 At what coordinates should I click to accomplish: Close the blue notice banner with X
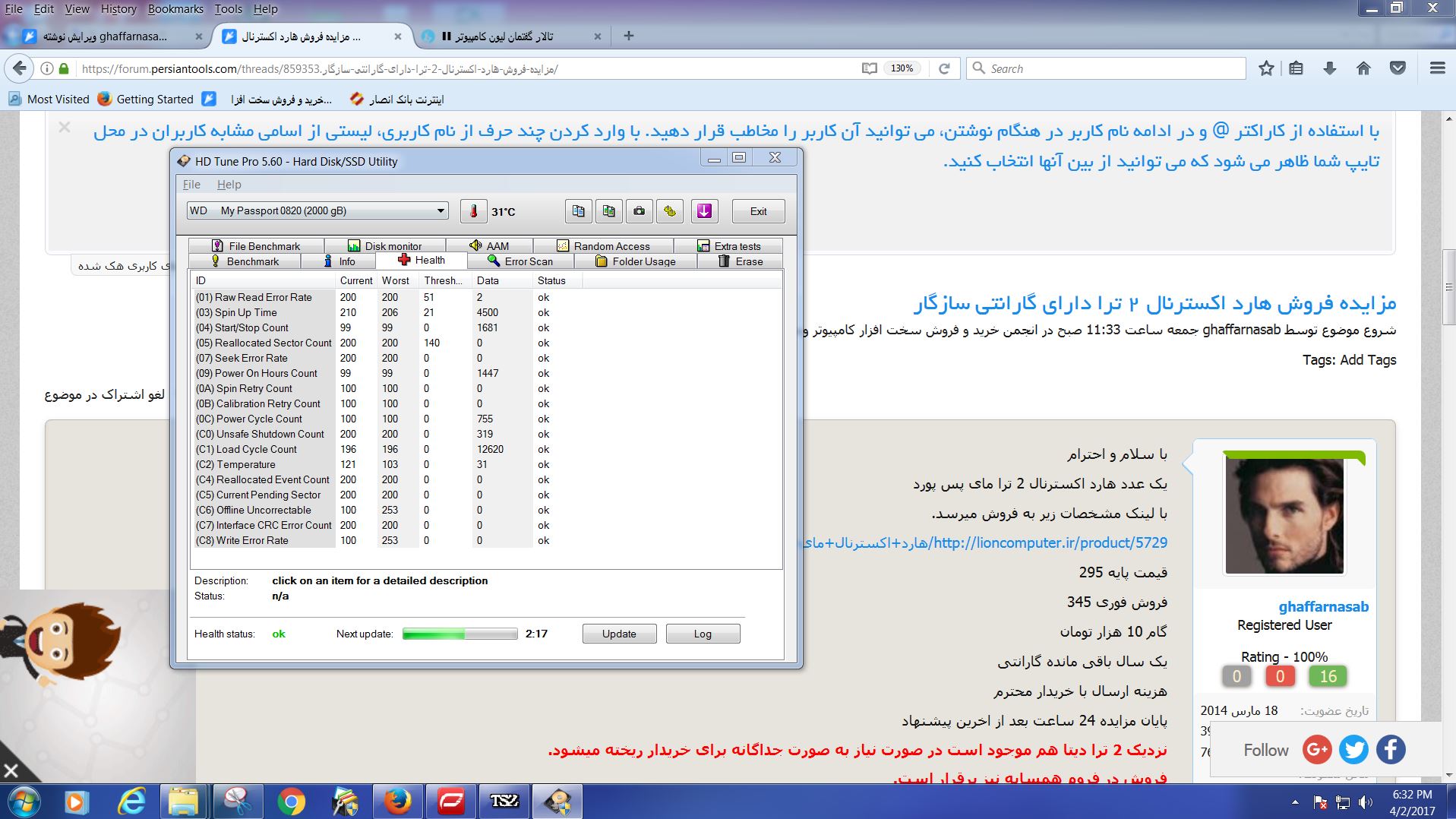[65, 128]
